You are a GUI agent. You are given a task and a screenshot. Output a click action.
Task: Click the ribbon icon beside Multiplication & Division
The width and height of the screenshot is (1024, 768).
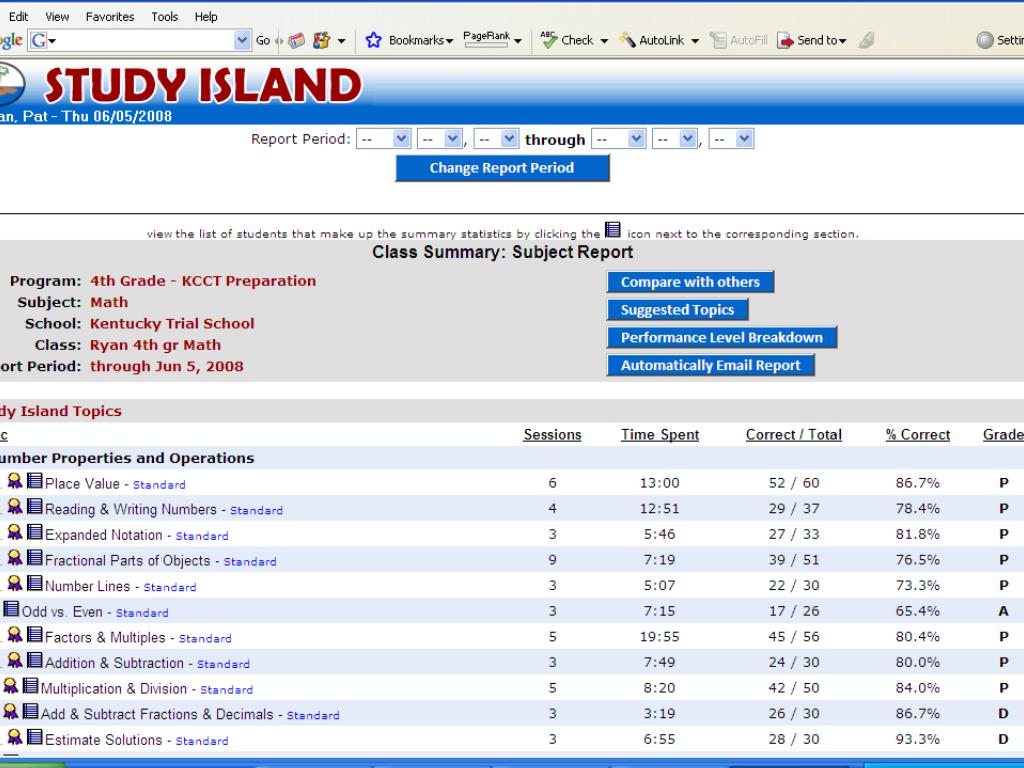(10, 686)
